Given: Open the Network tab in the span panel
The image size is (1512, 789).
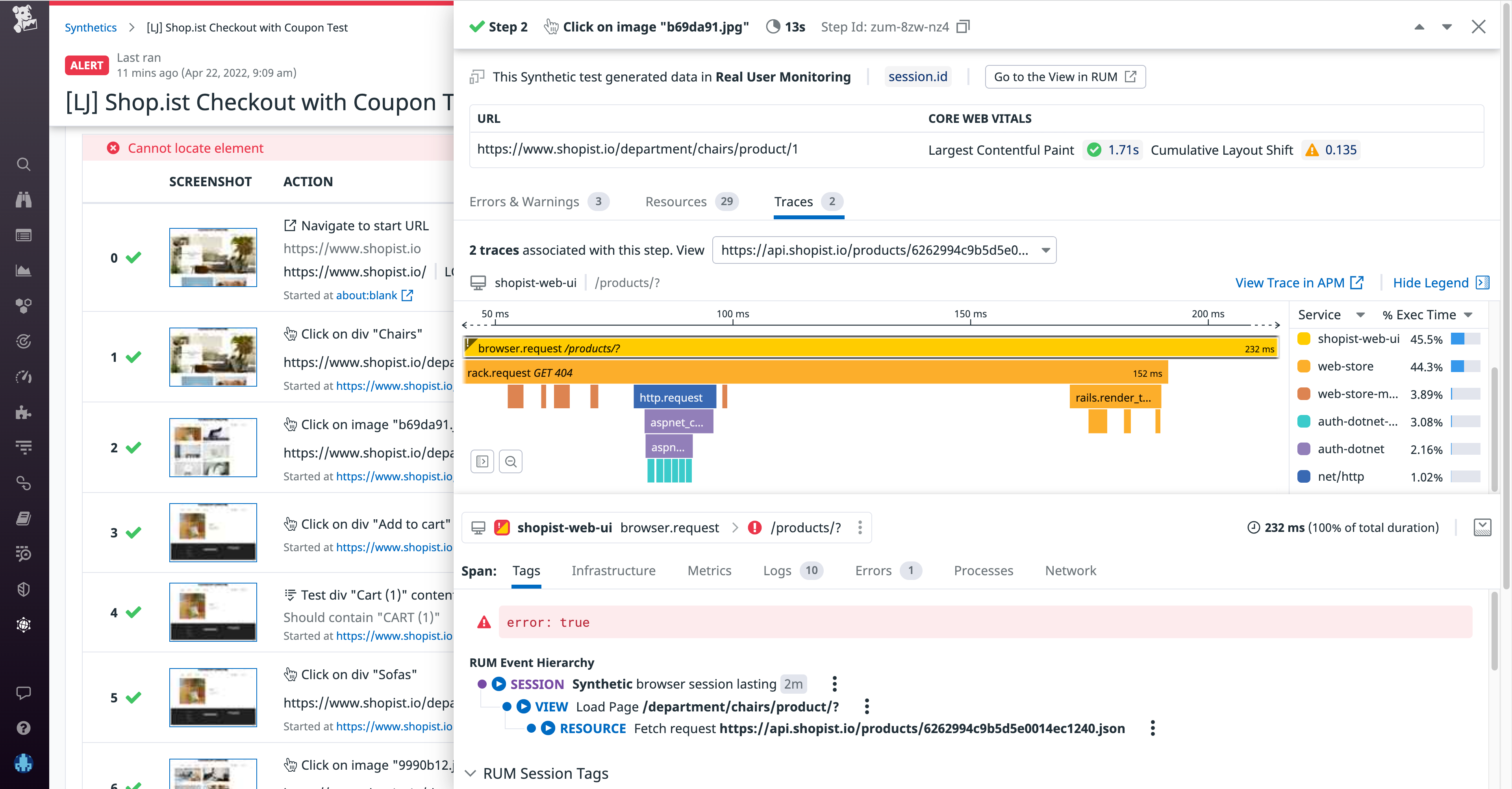Looking at the screenshot, I should point(1071,570).
